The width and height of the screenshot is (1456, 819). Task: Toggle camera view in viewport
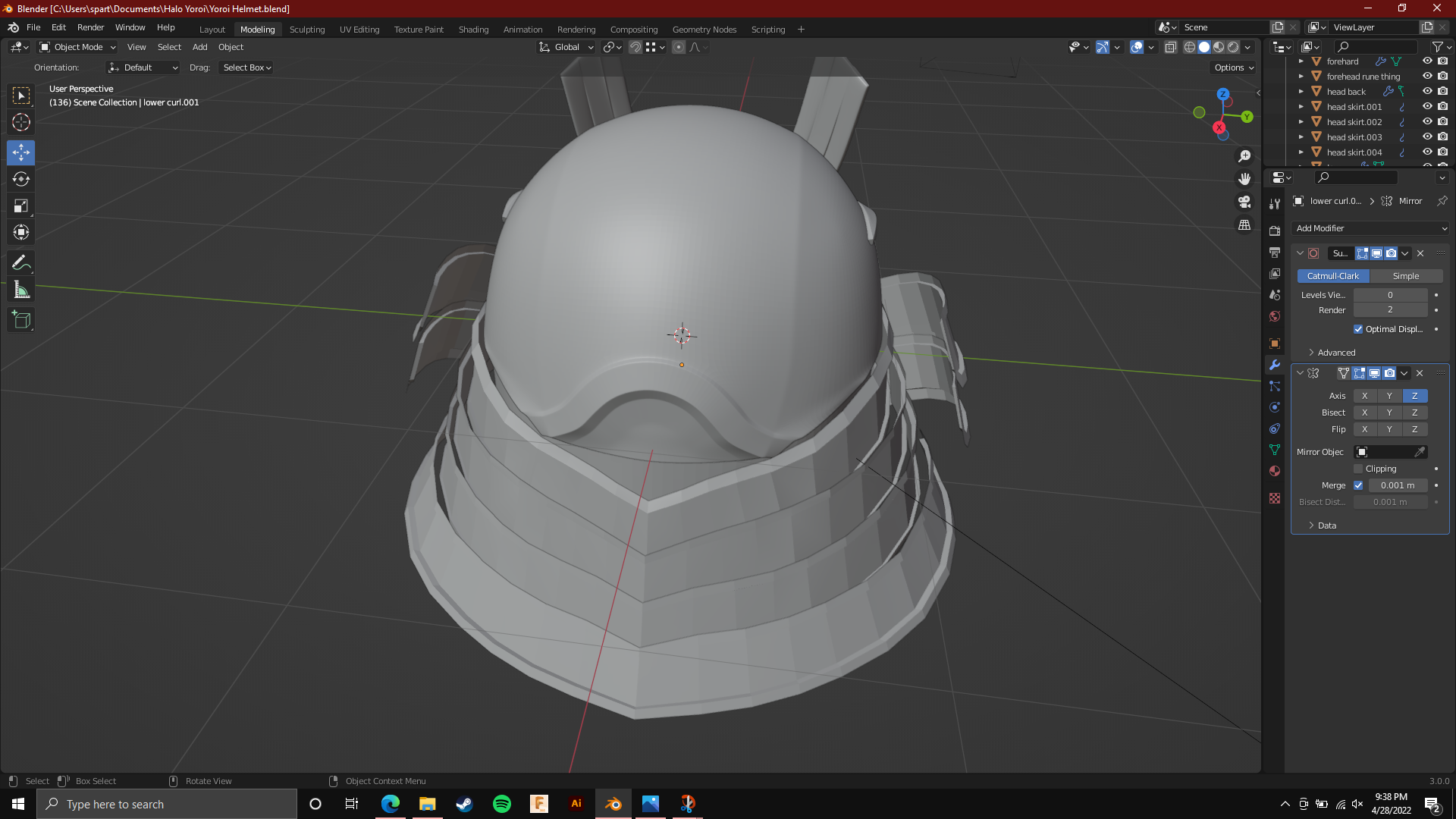click(1244, 202)
